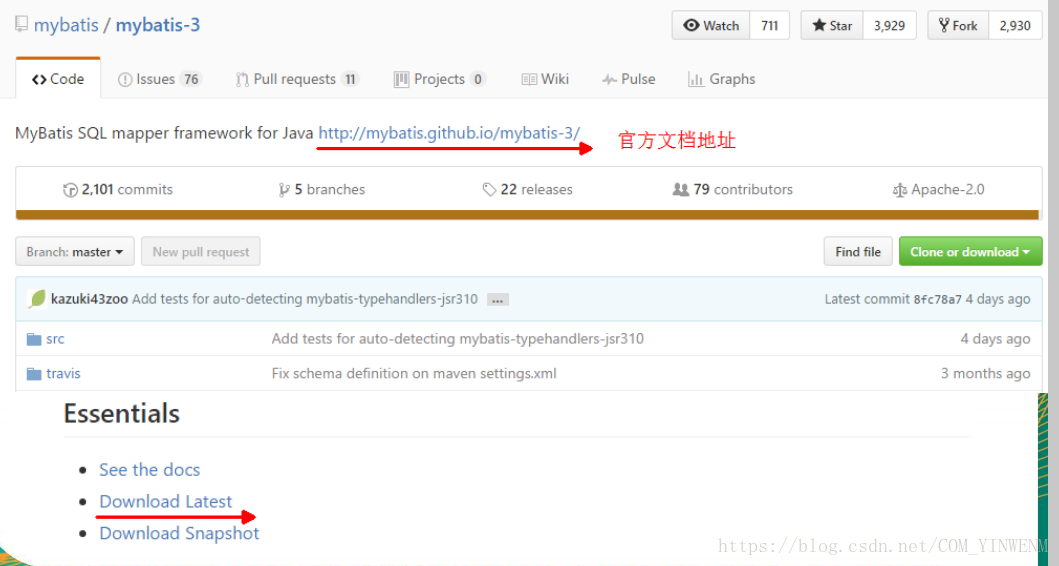Star the repository
This screenshot has width=1059, height=566.
point(832,26)
